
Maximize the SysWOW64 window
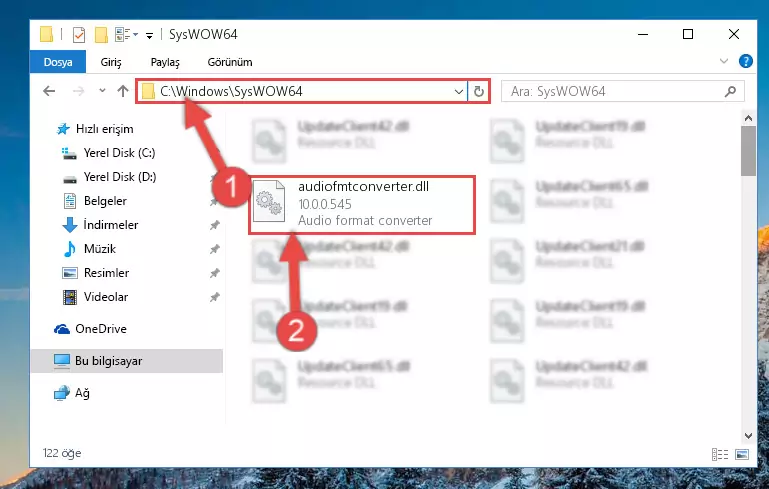coord(688,34)
